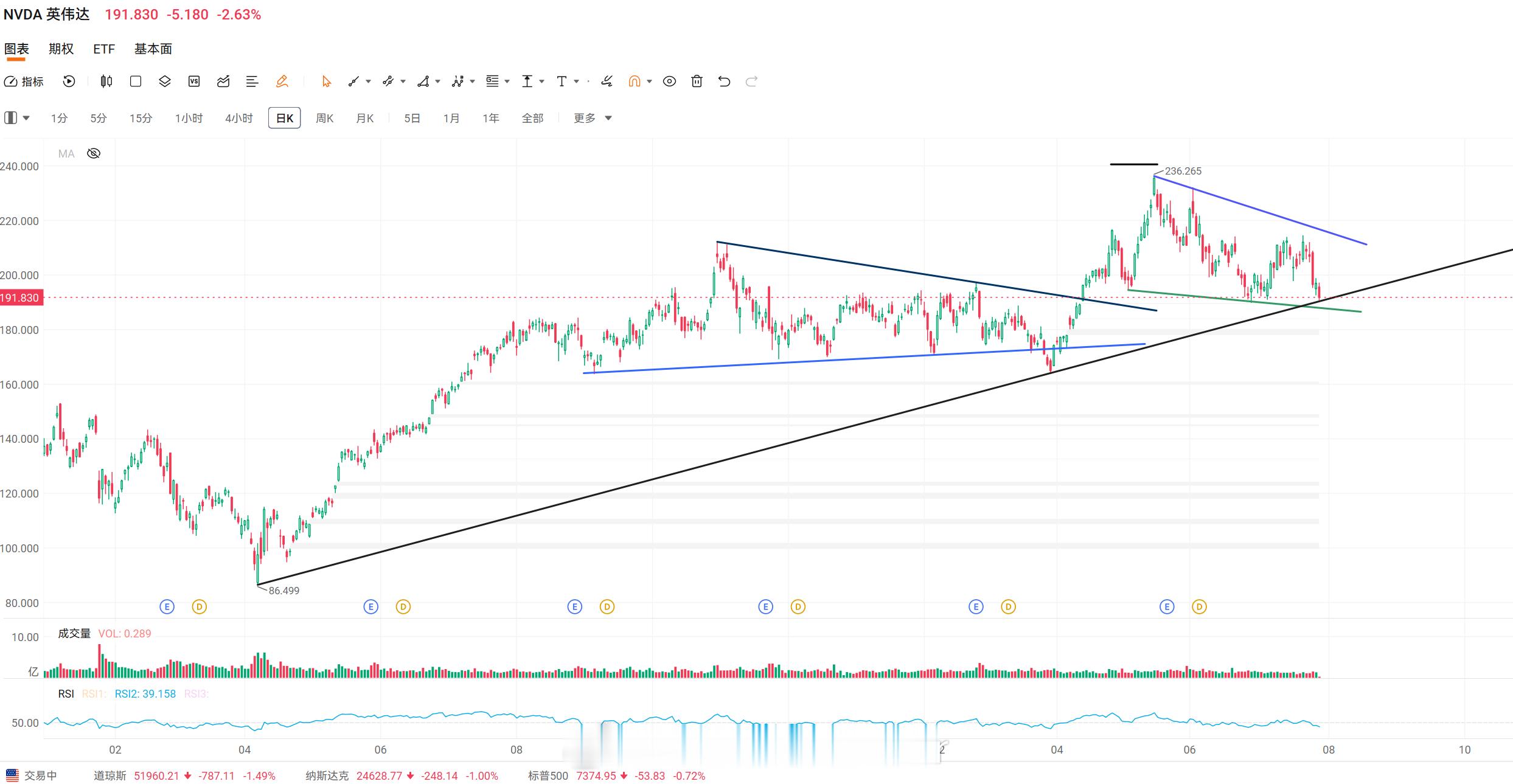Click the 道琼斯 51960.21 index quote

(x=184, y=776)
